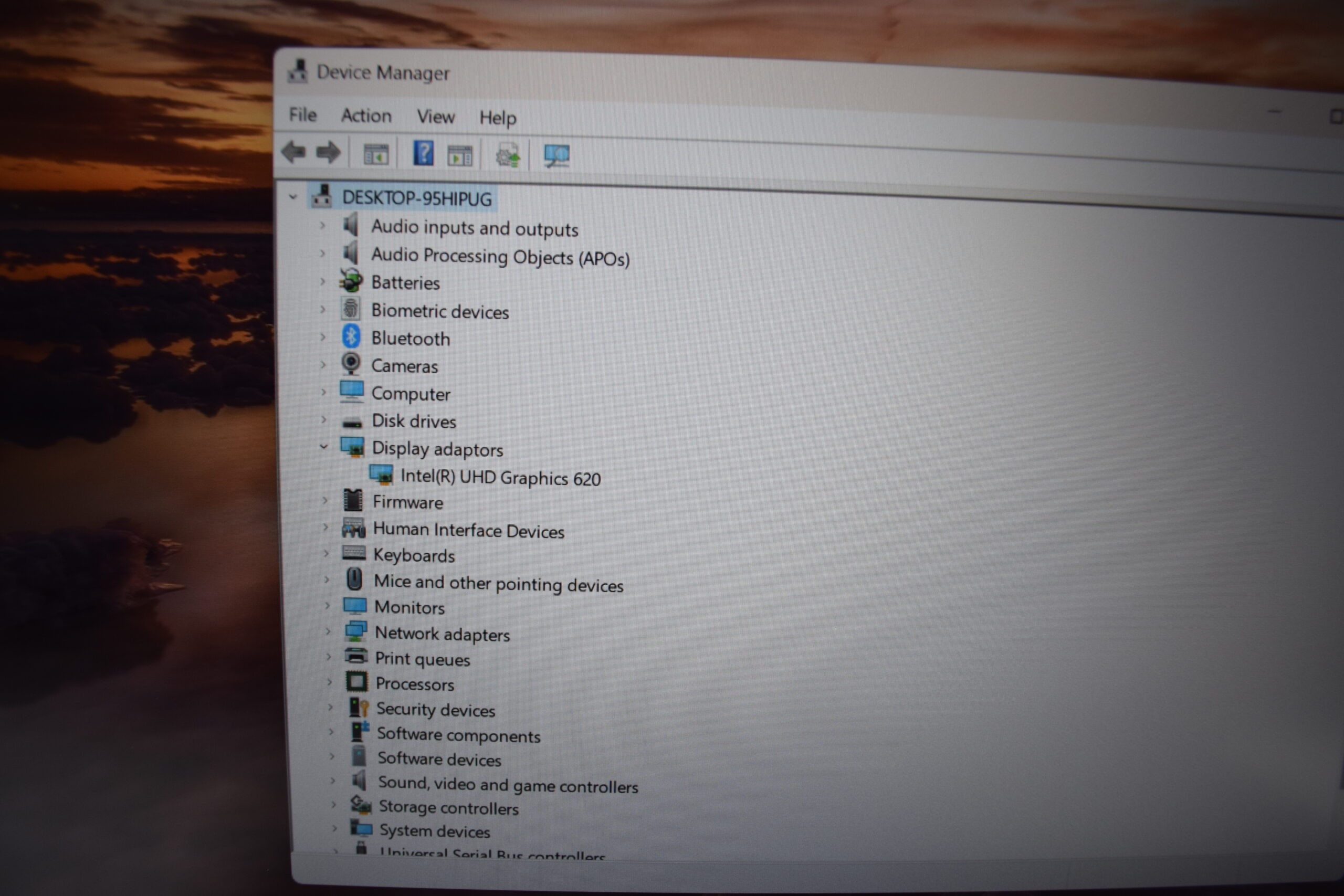The width and height of the screenshot is (1344, 896).
Task: Click the keyboard icon for Keyboards
Action: tap(354, 553)
